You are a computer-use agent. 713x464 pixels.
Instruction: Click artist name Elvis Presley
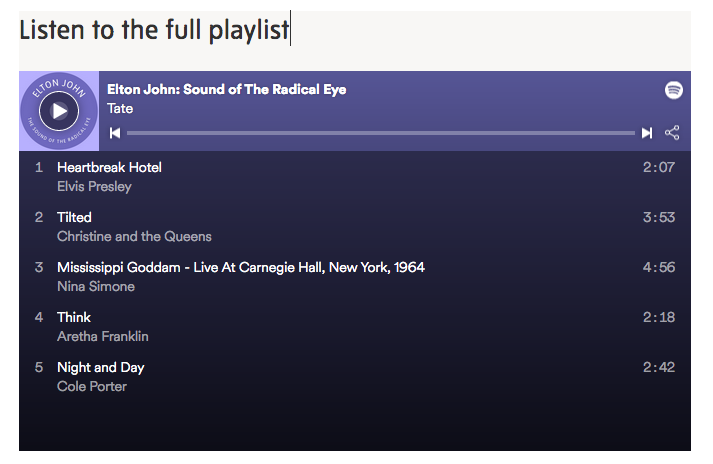tap(94, 186)
